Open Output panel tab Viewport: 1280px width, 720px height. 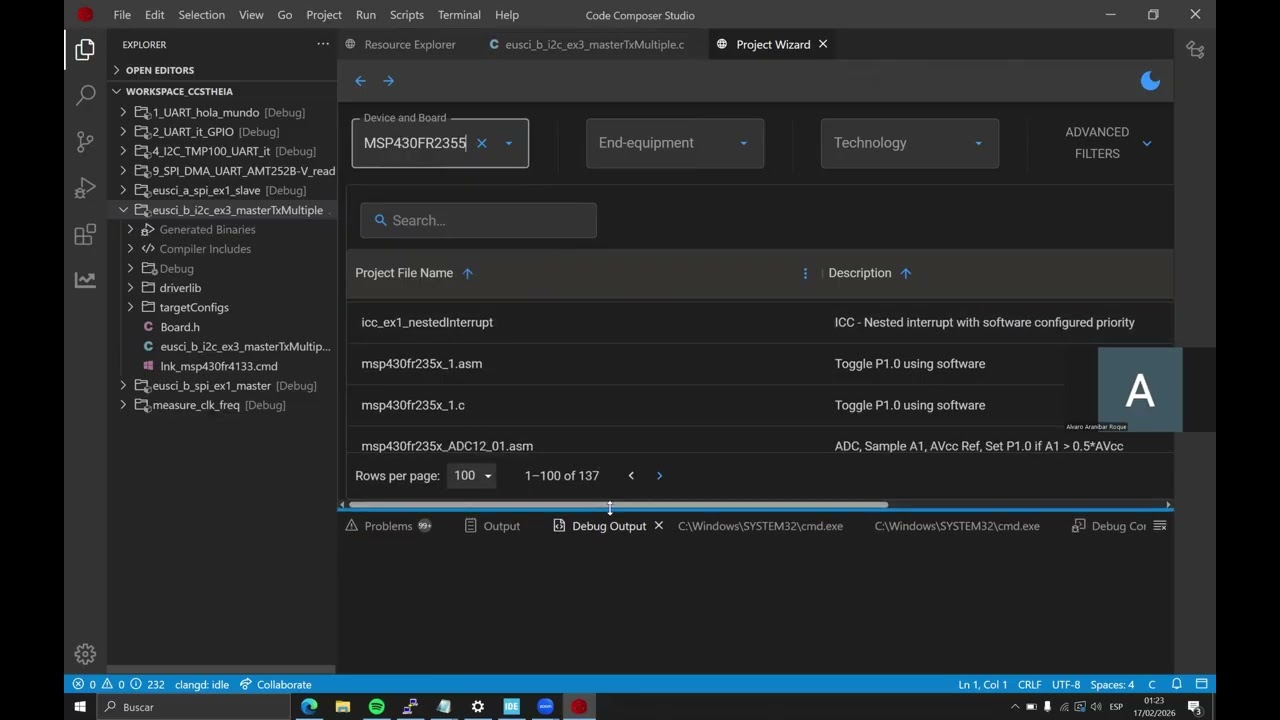pos(492,526)
